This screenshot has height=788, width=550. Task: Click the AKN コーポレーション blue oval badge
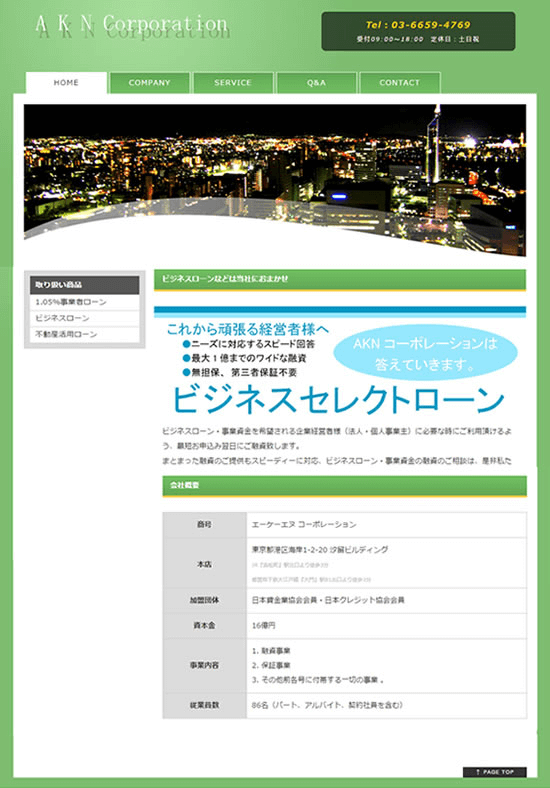click(425, 354)
